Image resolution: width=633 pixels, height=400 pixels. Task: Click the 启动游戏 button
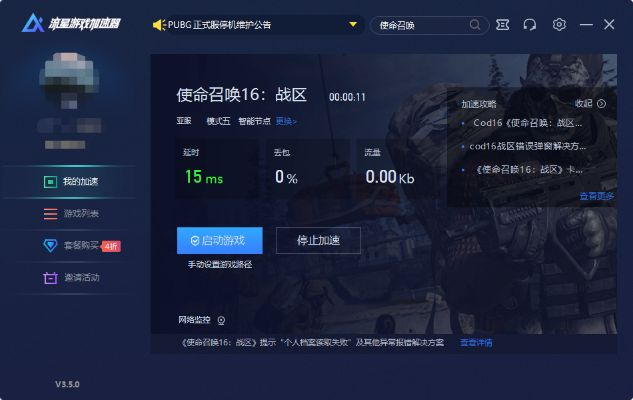(x=219, y=241)
